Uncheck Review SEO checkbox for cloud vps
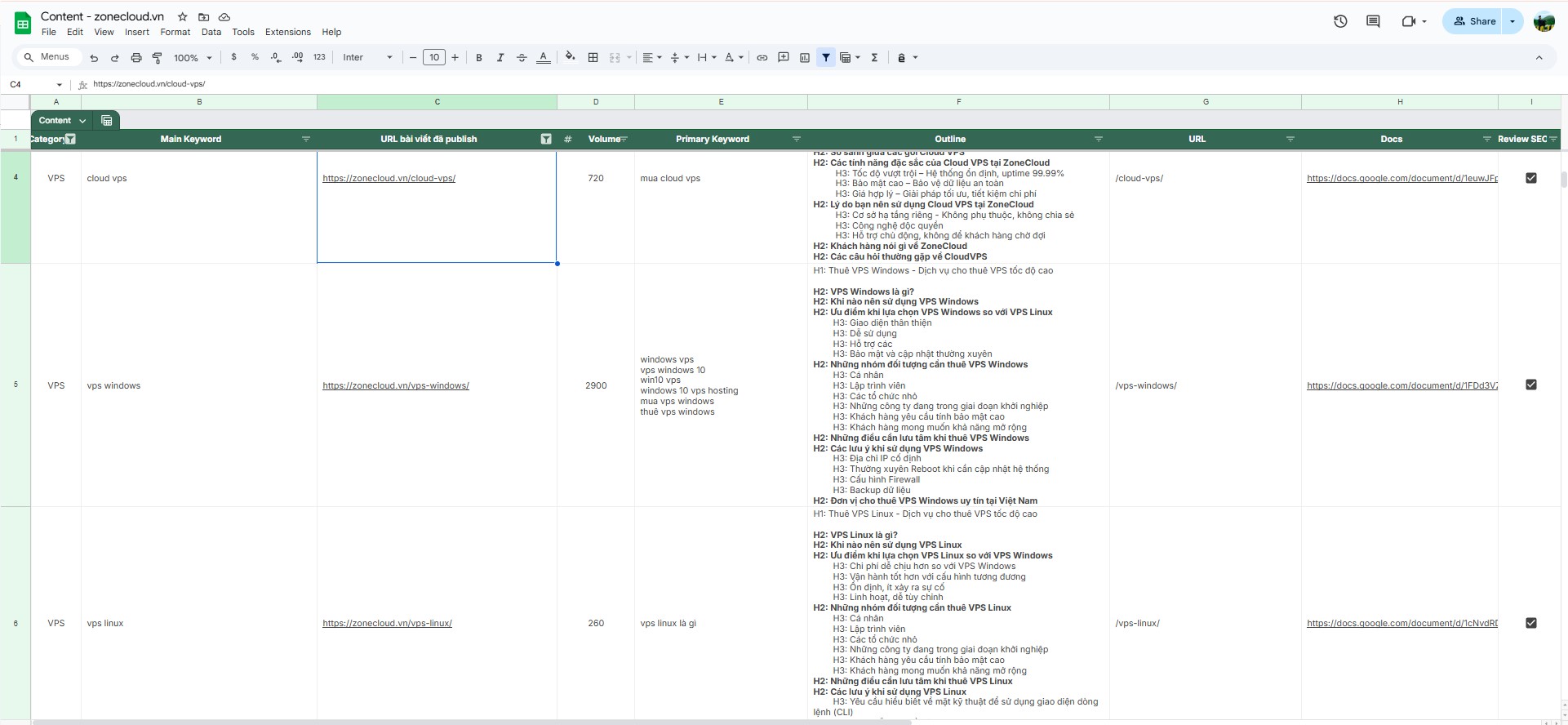Screen dimensions: 1568x725 coord(1530,178)
